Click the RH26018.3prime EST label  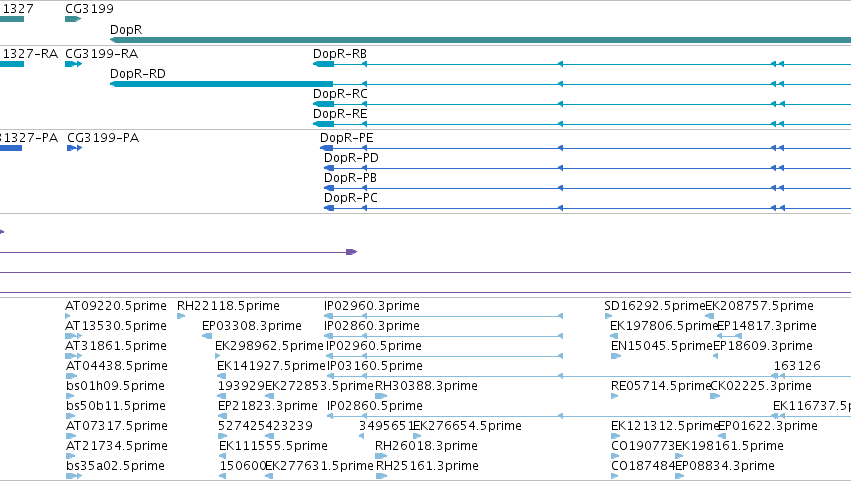(x=427, y=446)
